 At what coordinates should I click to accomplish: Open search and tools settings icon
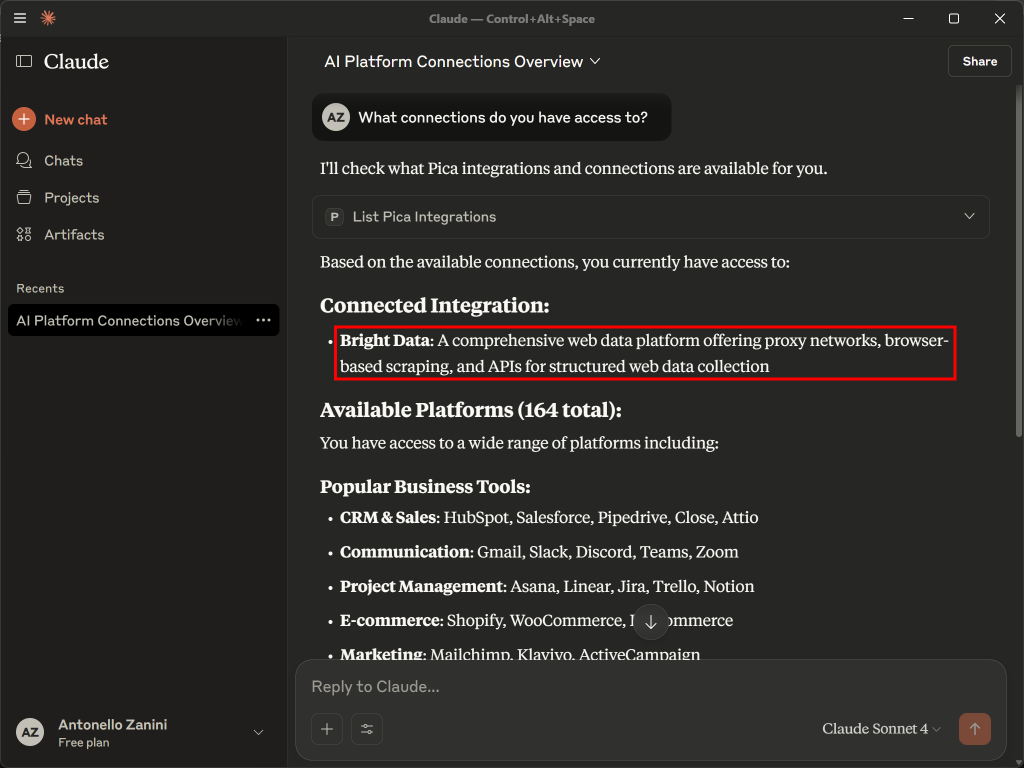coord(366,729)
